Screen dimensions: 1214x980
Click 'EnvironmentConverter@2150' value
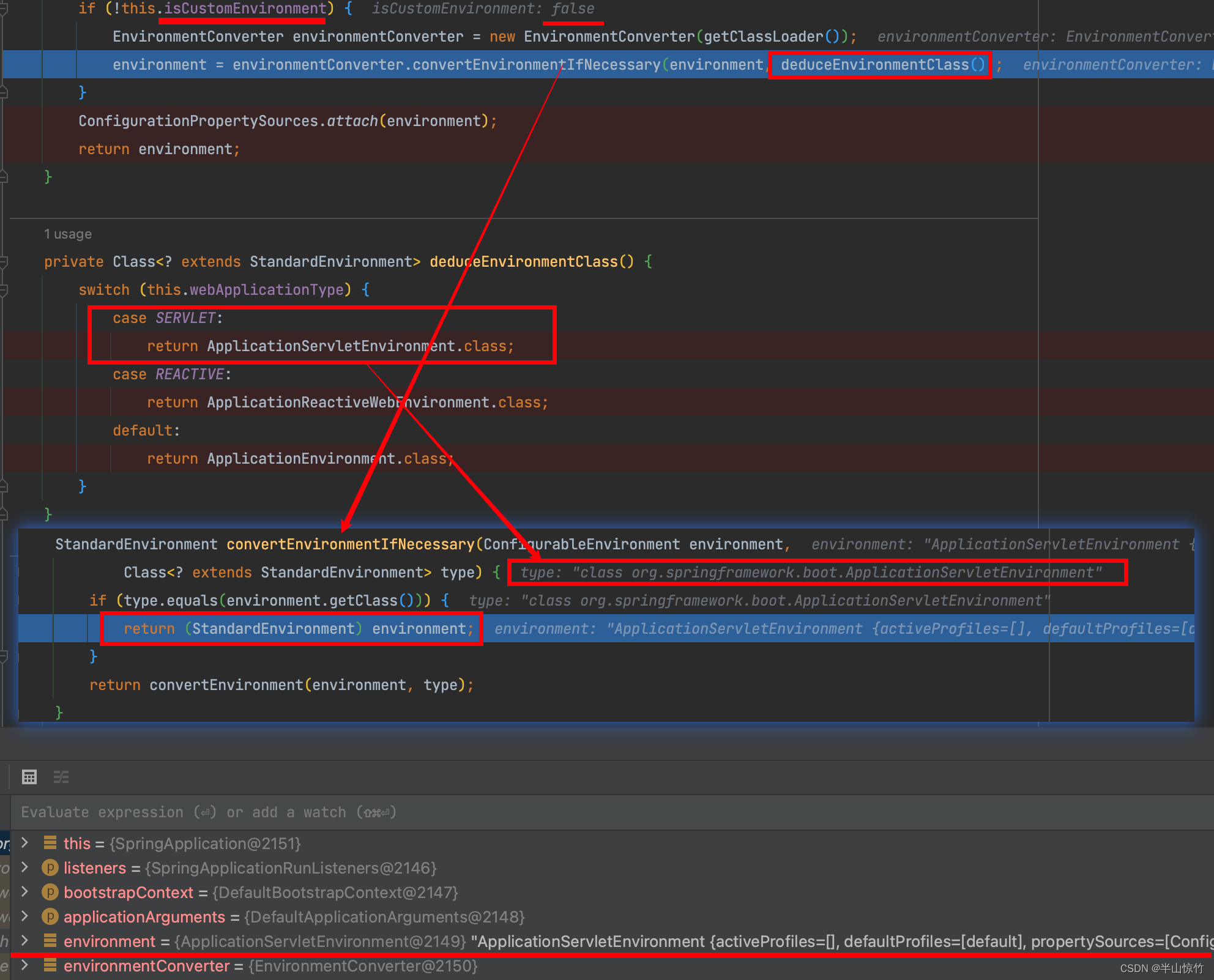tap(363, 966)
